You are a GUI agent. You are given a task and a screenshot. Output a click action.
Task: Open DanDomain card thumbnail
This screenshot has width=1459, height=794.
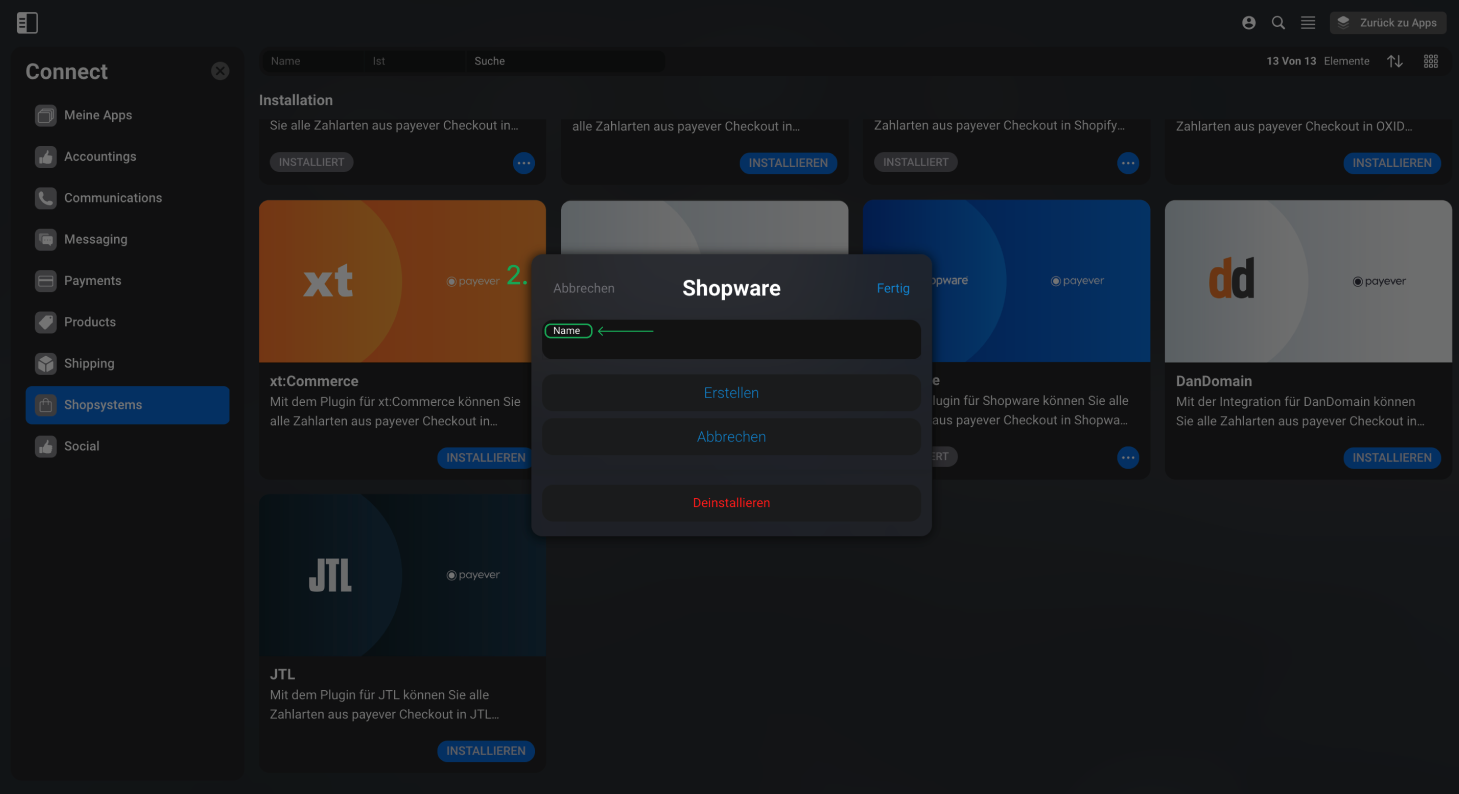click(x=1308, y=281)
